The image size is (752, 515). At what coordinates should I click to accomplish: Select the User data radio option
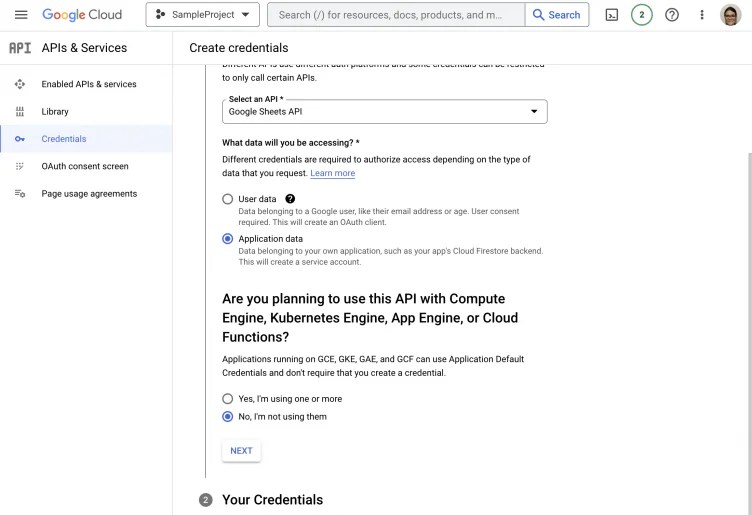click(228, 199)
